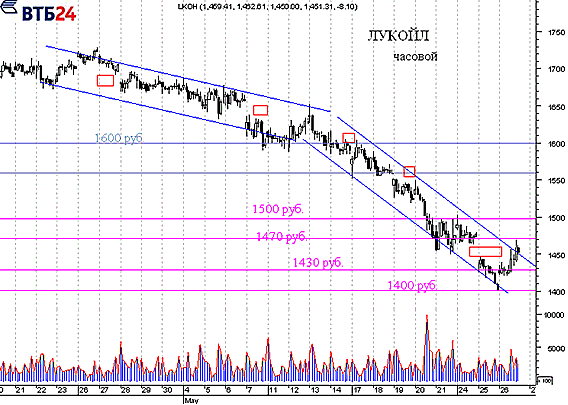Select the ЛУКОЙЛ chart title

(x=398, y=36)
